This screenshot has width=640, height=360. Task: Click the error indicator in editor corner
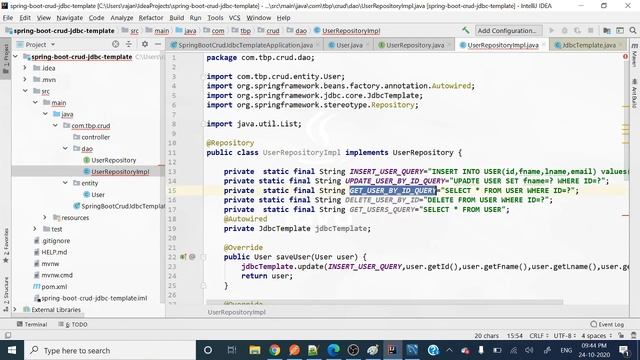pos(625,57)
